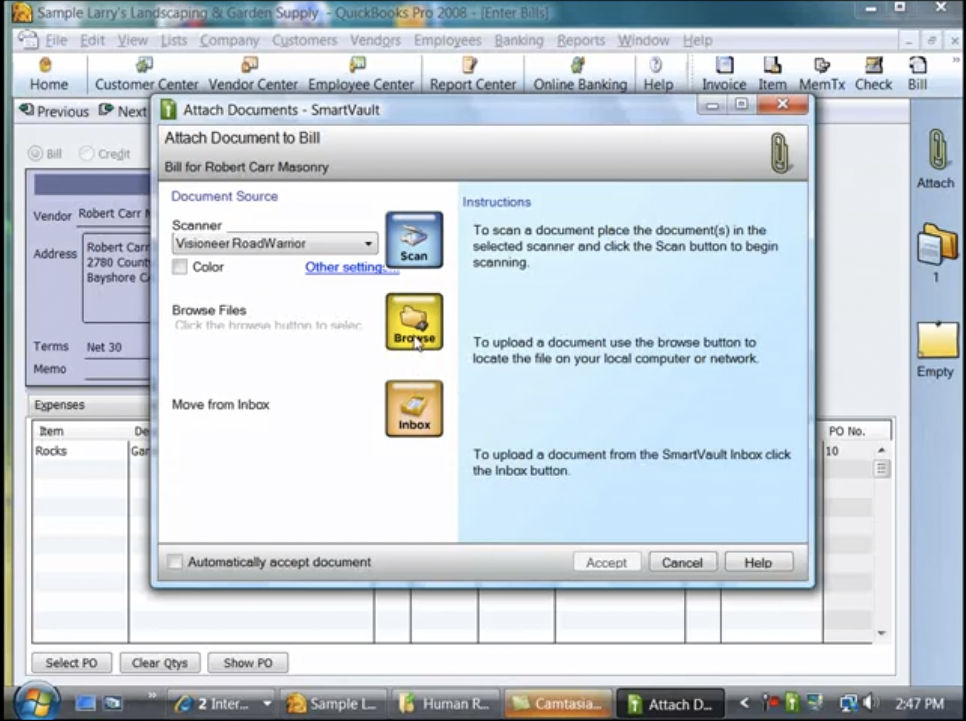This screenshot has height=721, width=966.
Task: Enable the Color scanning checkbox
Action: [180, 267]
